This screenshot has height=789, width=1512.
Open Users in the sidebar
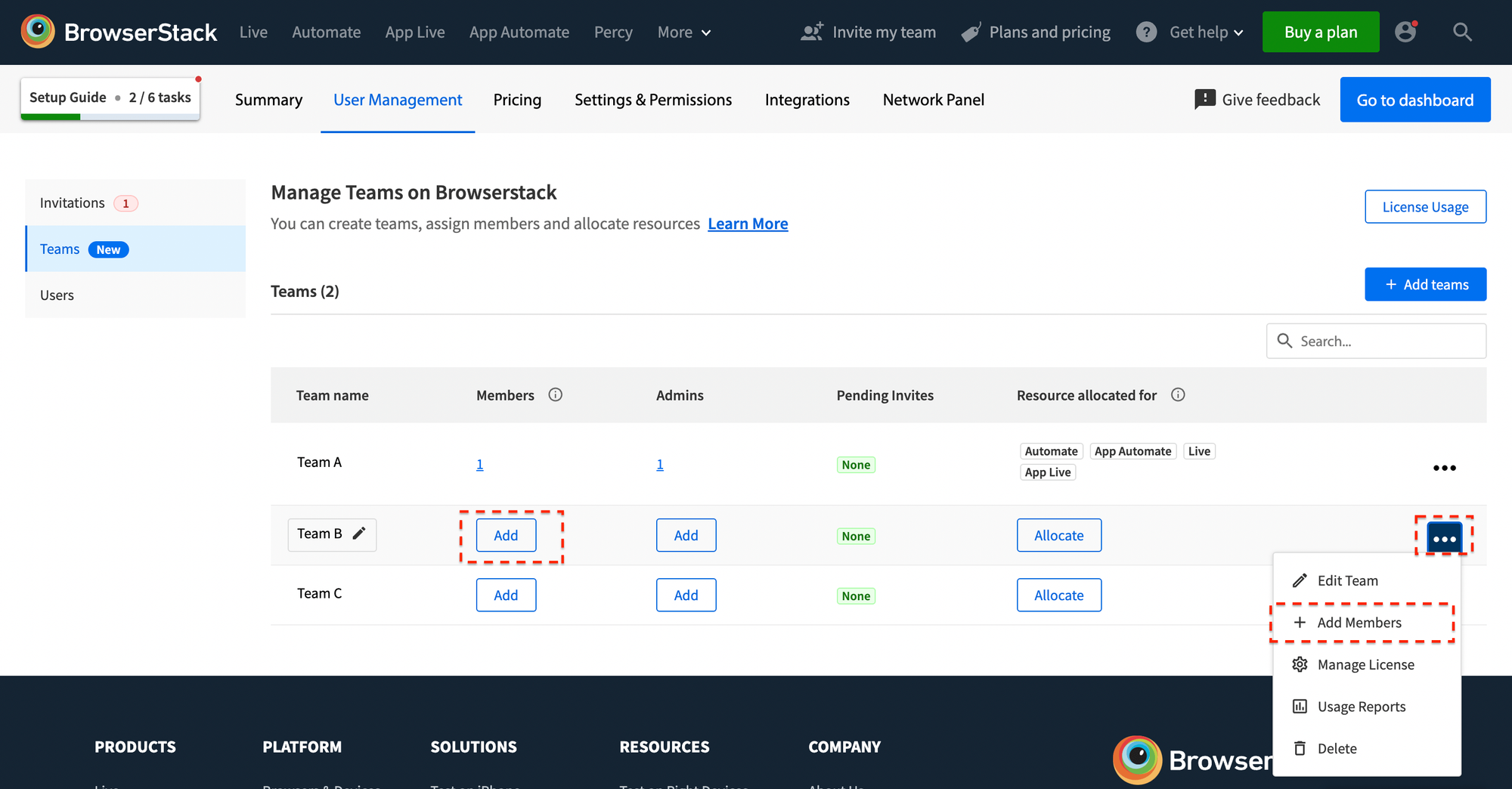click(x=135, y=295)
